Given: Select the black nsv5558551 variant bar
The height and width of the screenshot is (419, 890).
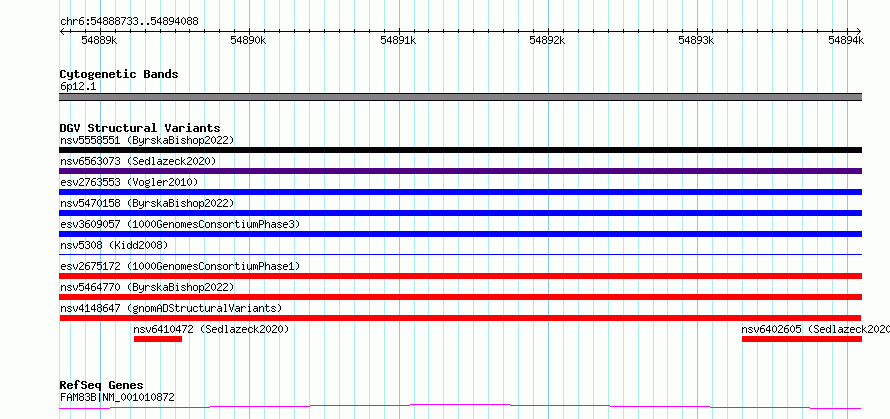Looking at the screenshot, I should [460, 150].
